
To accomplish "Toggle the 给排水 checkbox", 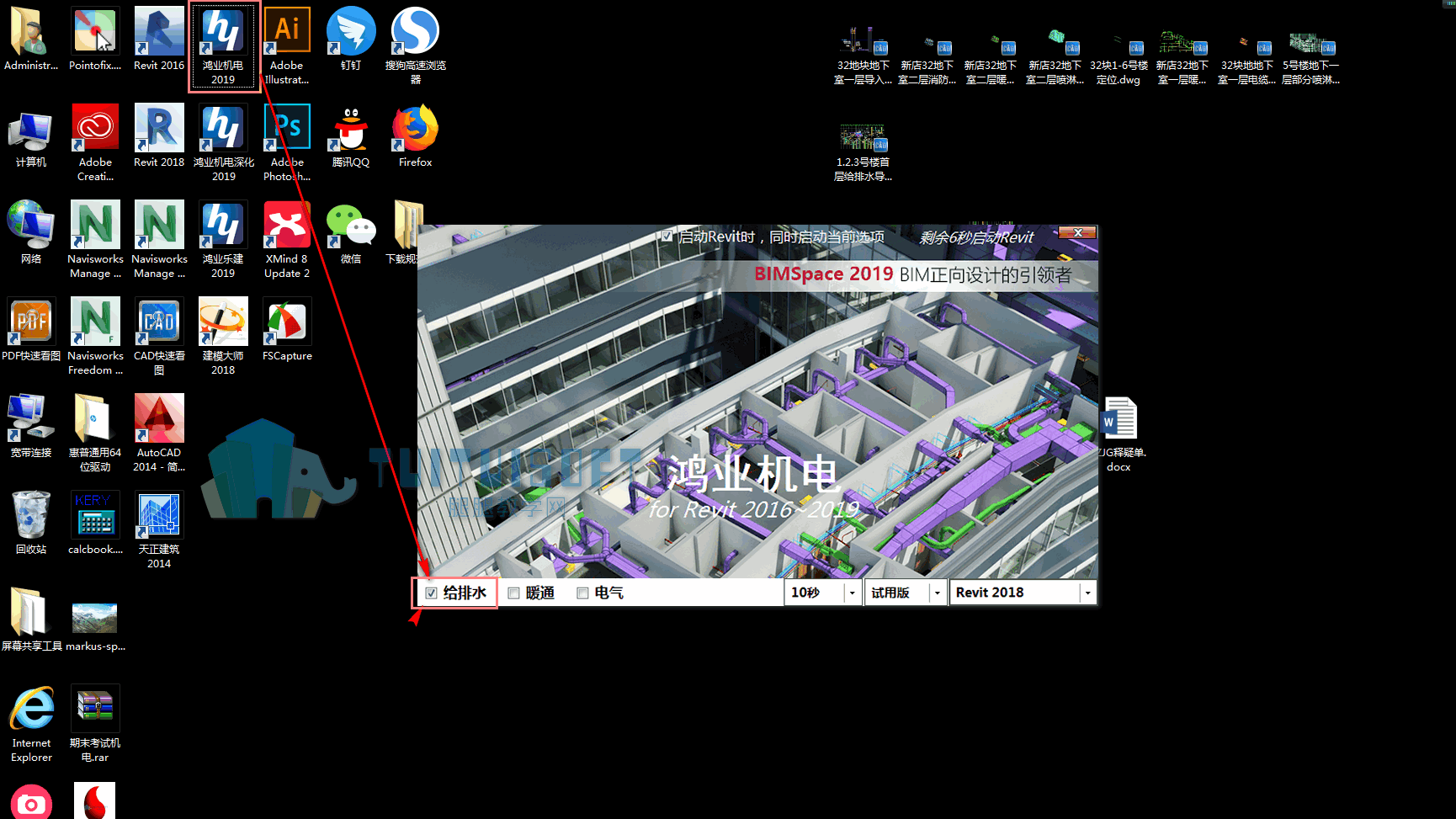I will coord(431,593).
